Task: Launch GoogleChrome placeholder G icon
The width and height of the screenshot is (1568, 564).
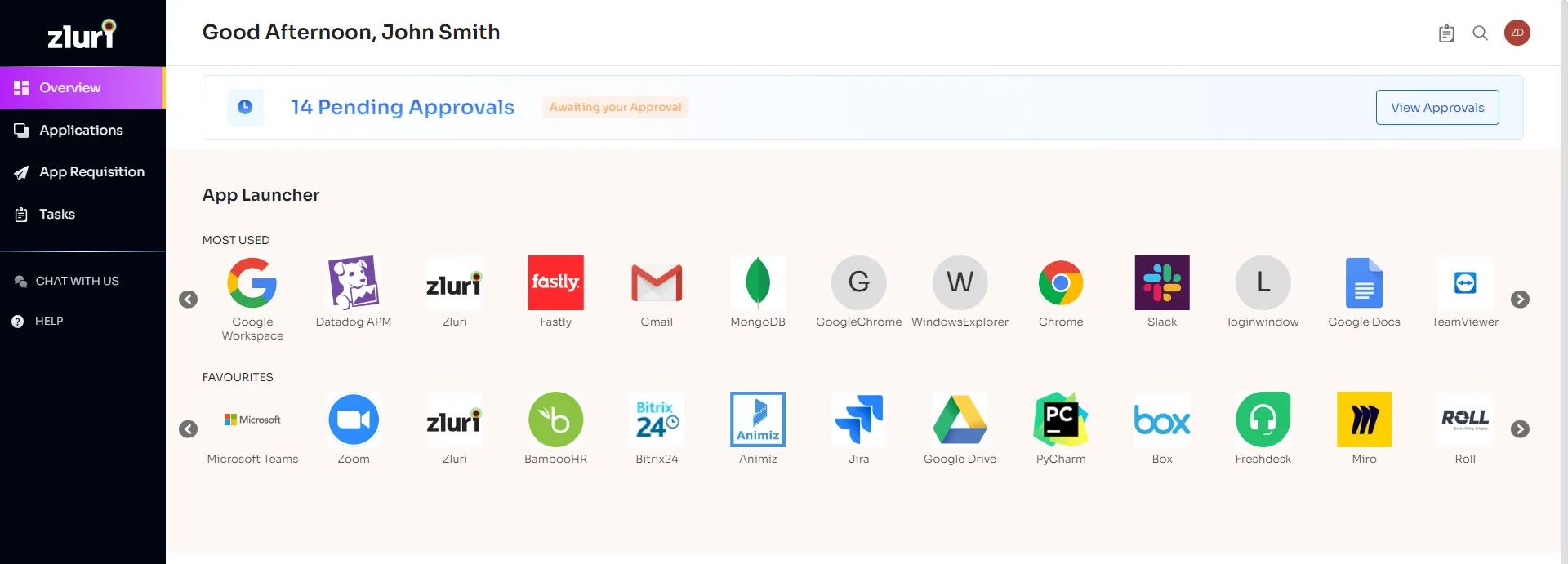Action: pyautogui.click(x=859, y=283)
